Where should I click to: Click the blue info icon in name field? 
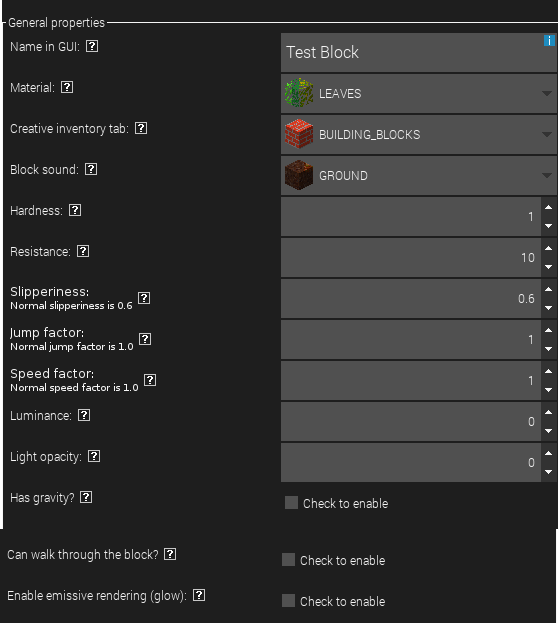(549, 40)
